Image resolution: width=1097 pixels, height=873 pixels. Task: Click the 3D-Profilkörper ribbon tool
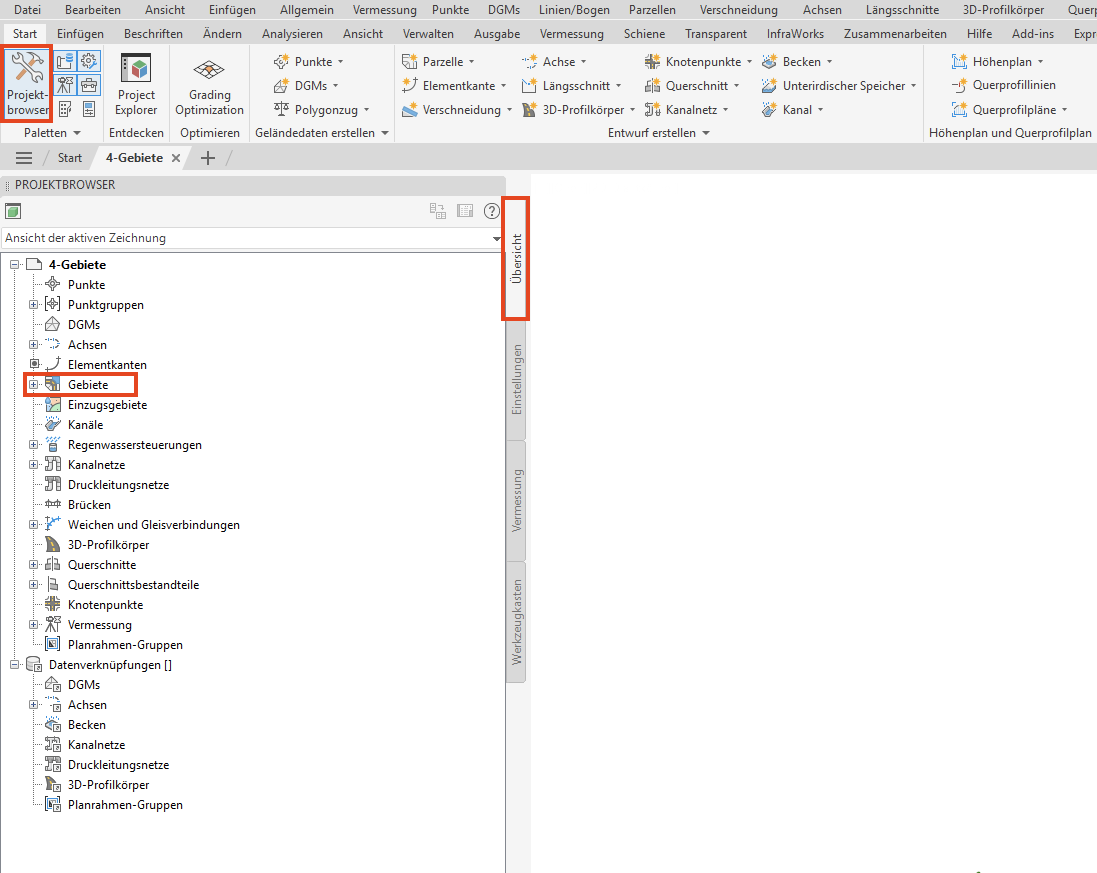click(x=578, y=110)
